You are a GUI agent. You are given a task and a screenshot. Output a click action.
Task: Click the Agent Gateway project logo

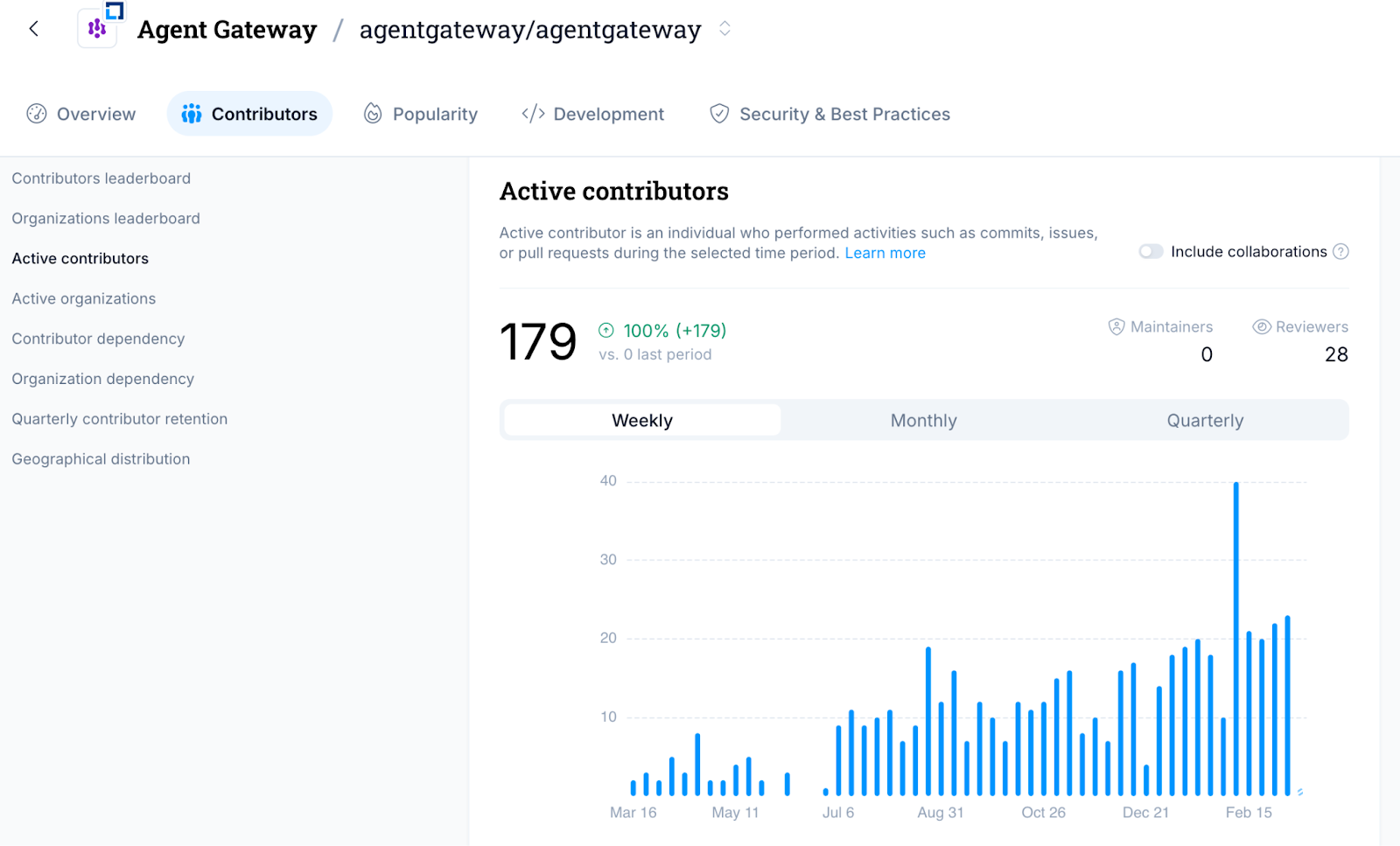97,29
